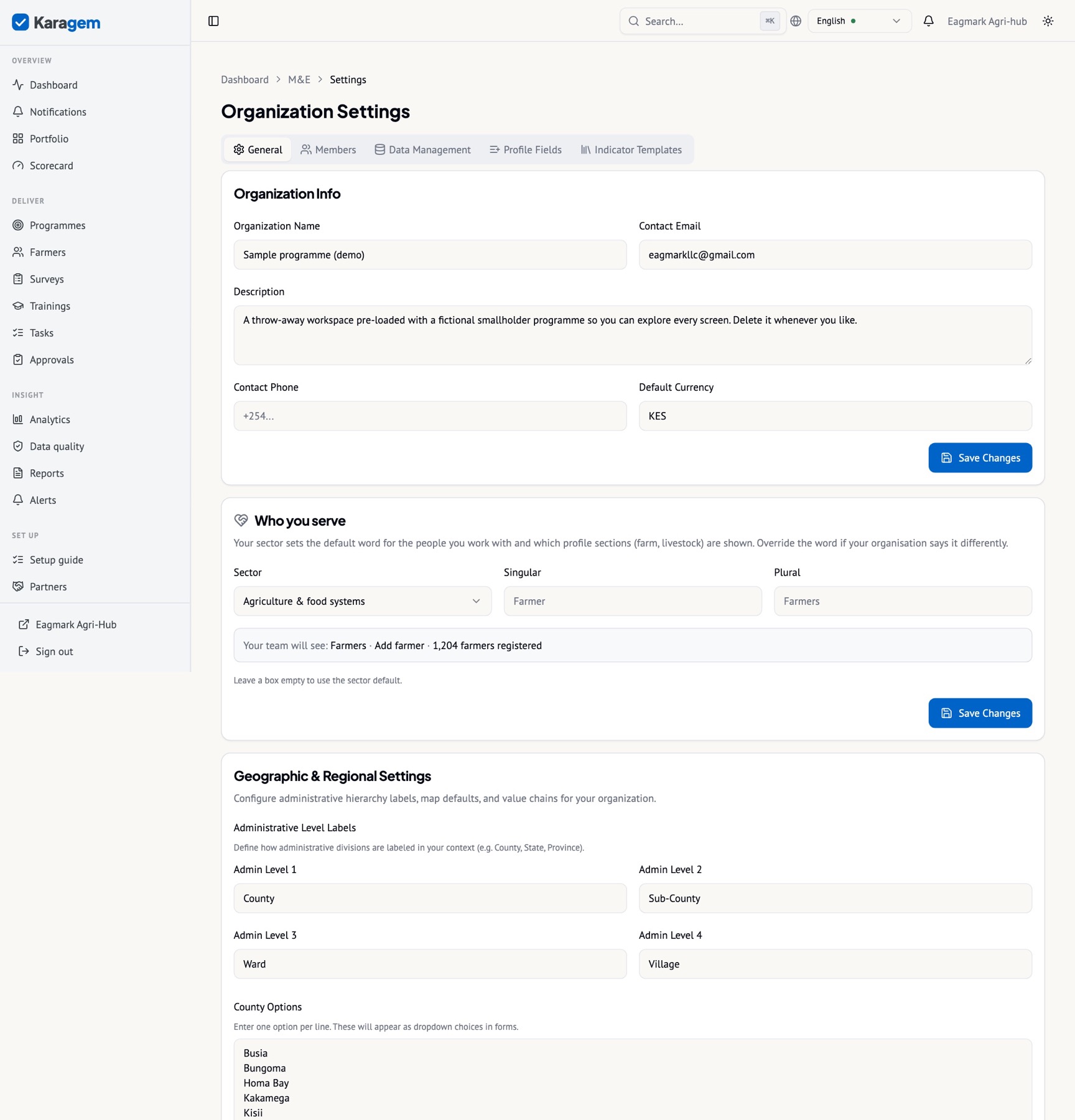
Task: Open the Sector dropdown Agriculture & food systems
Action: [362, 601]
